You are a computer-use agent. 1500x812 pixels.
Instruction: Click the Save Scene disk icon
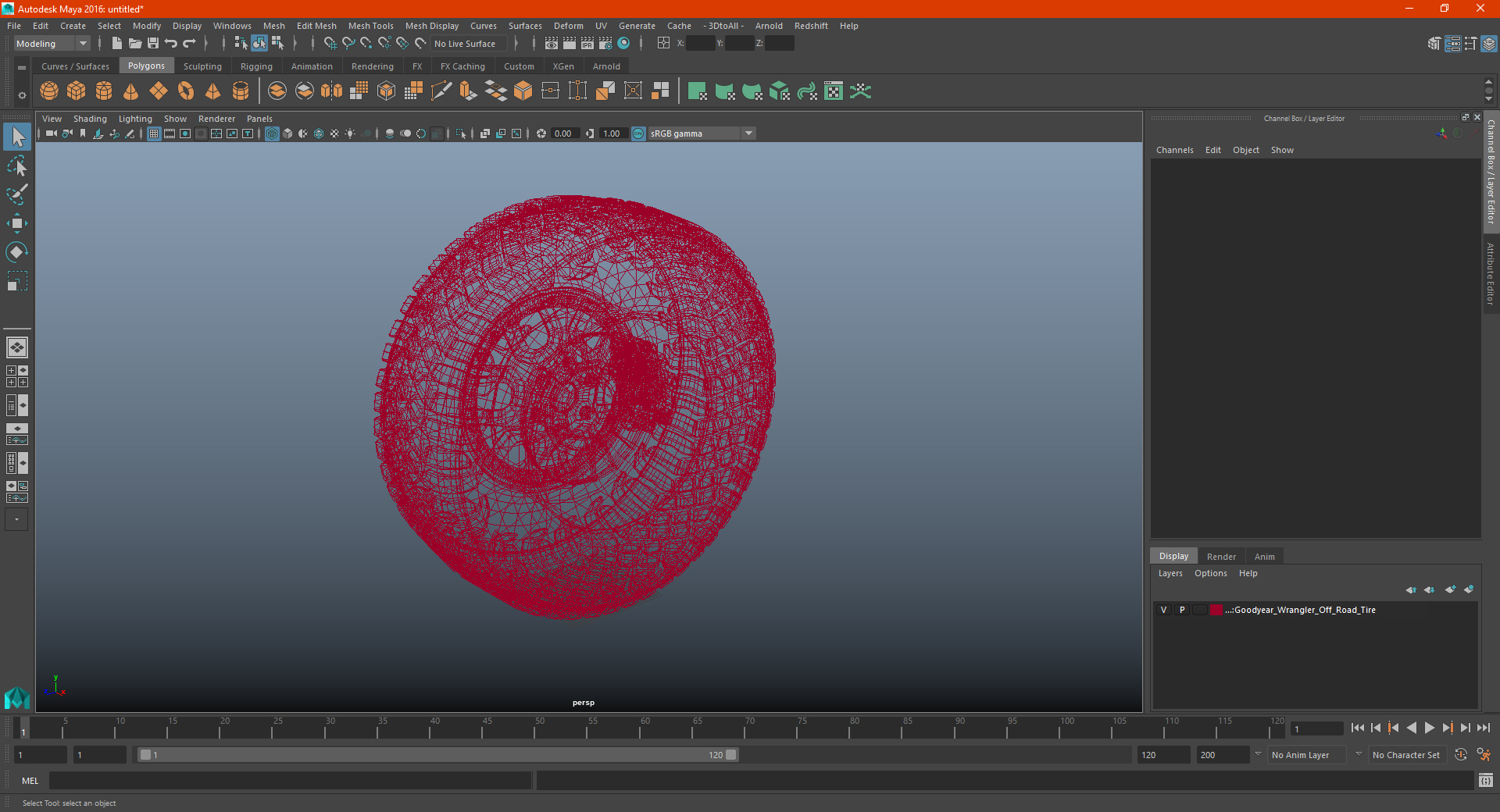point(153,44)
